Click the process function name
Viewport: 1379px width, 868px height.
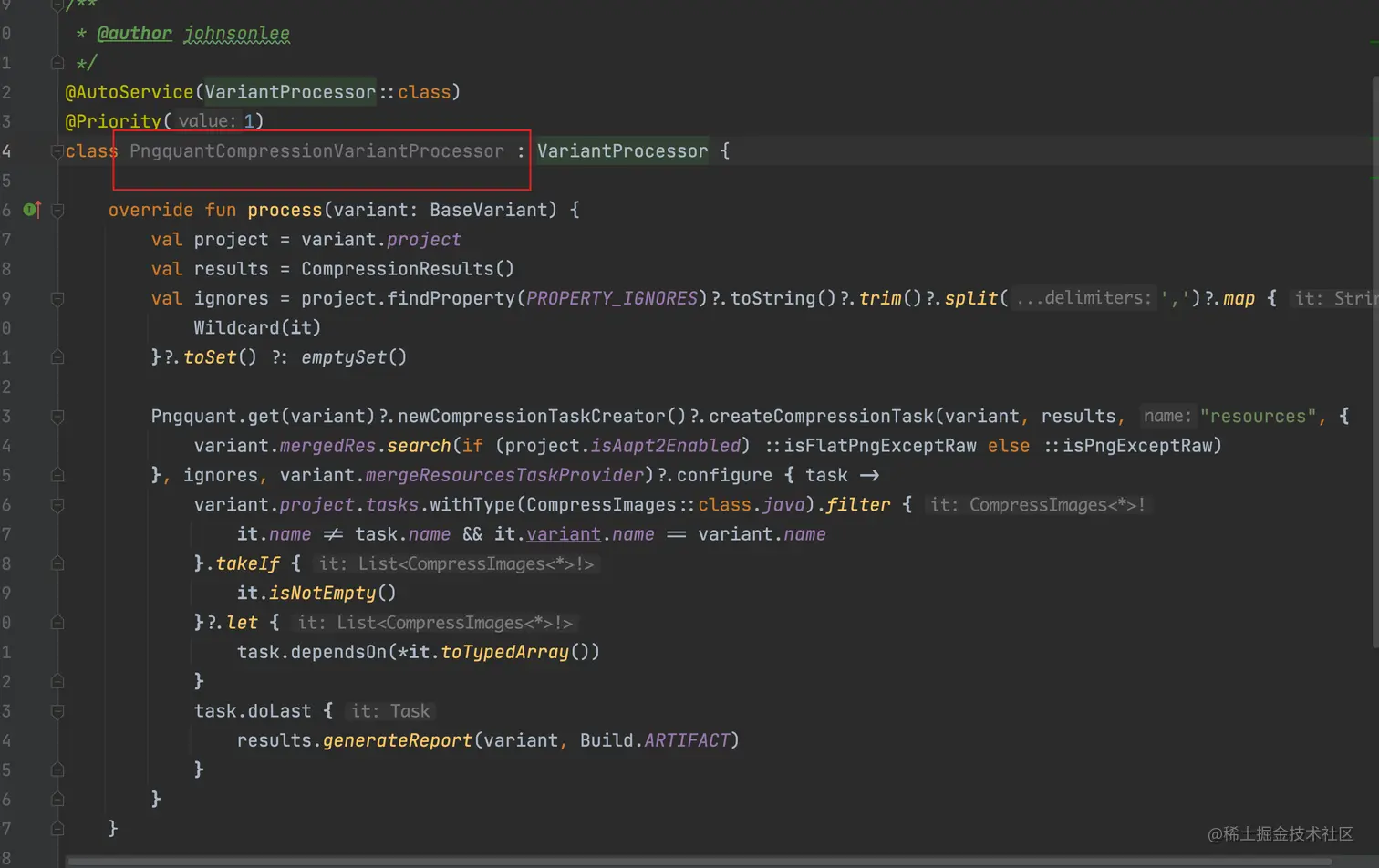(285, 210)
